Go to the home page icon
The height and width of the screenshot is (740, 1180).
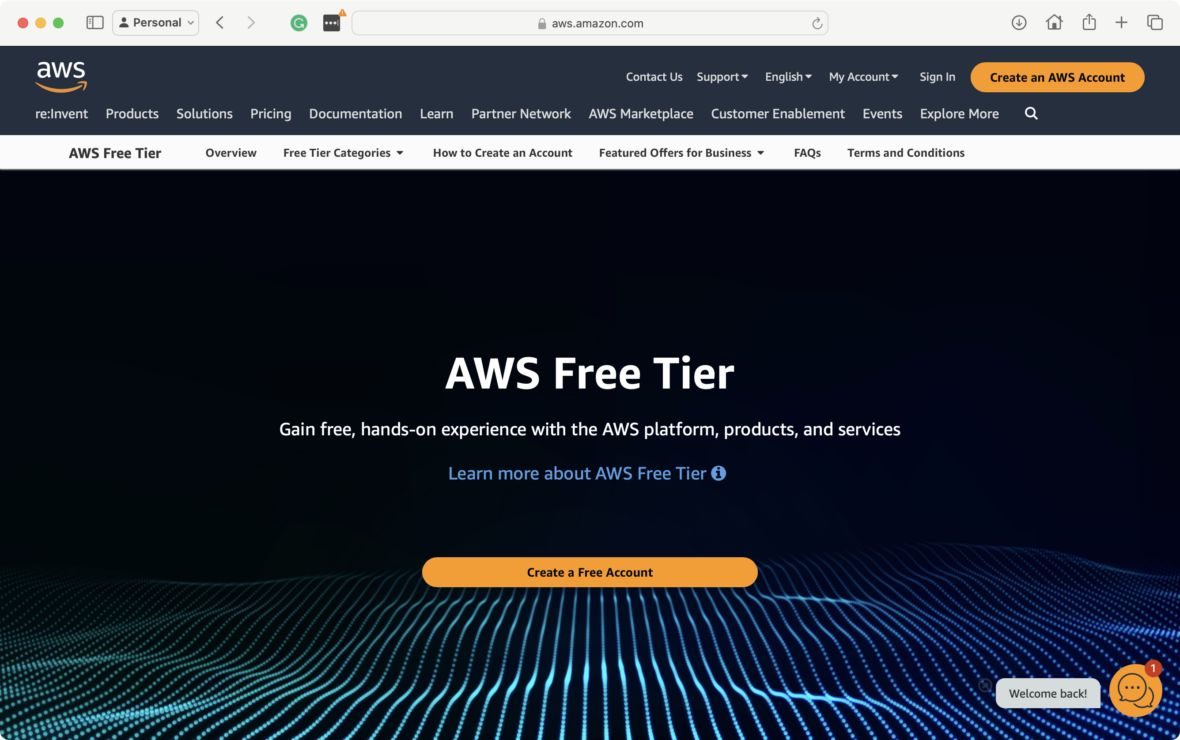(1054, 23)
